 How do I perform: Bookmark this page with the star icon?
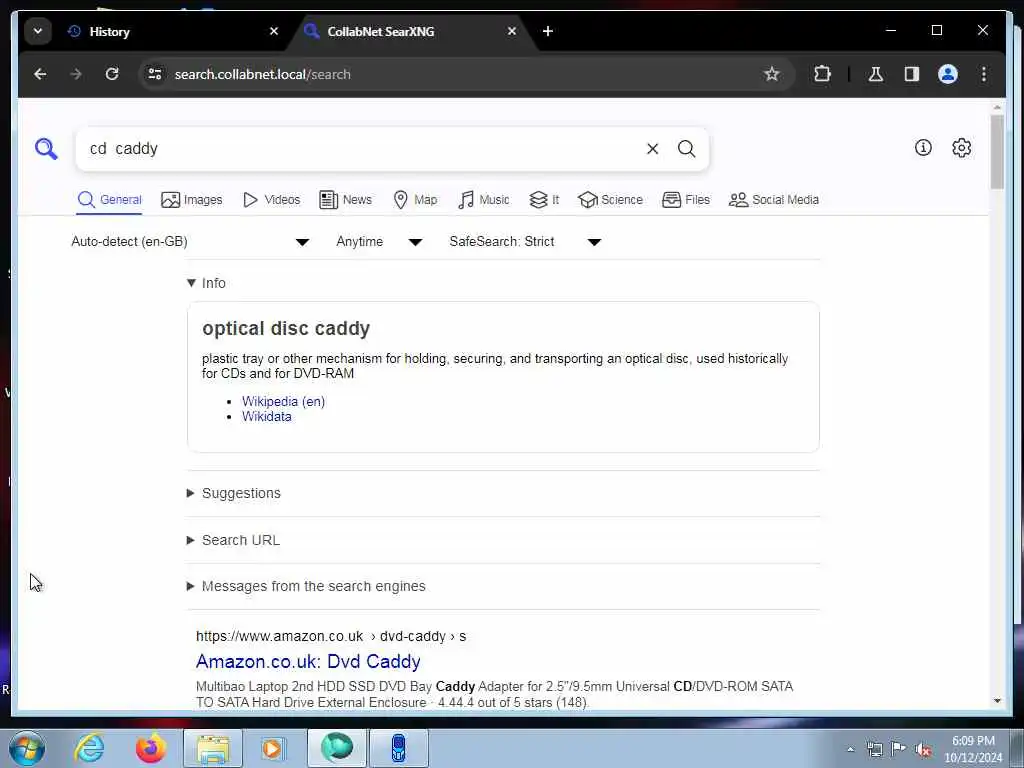click(771, 74)
